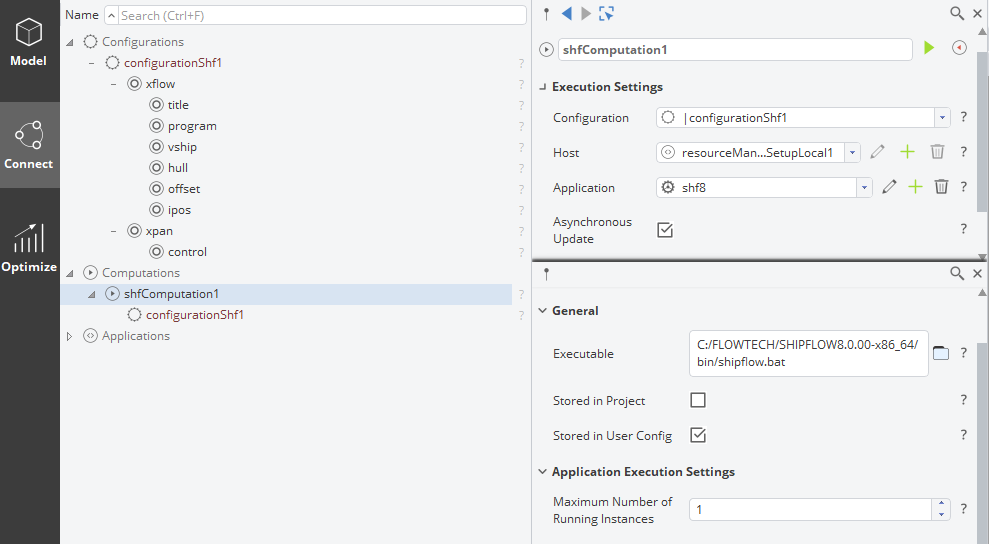Viewport: 989px width, 544px height.
Task: Click the Computations play-circle icon
Action: (91, 273)
